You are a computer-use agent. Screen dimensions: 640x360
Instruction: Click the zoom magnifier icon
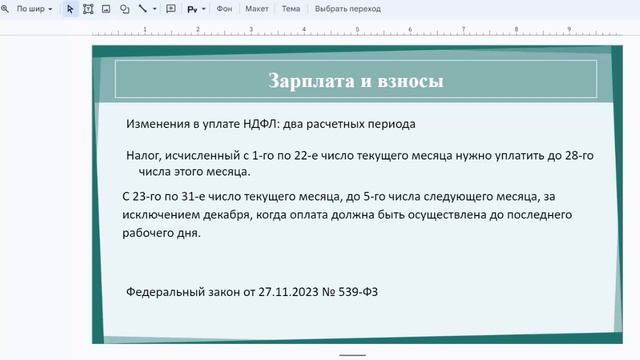coord(4,9)
